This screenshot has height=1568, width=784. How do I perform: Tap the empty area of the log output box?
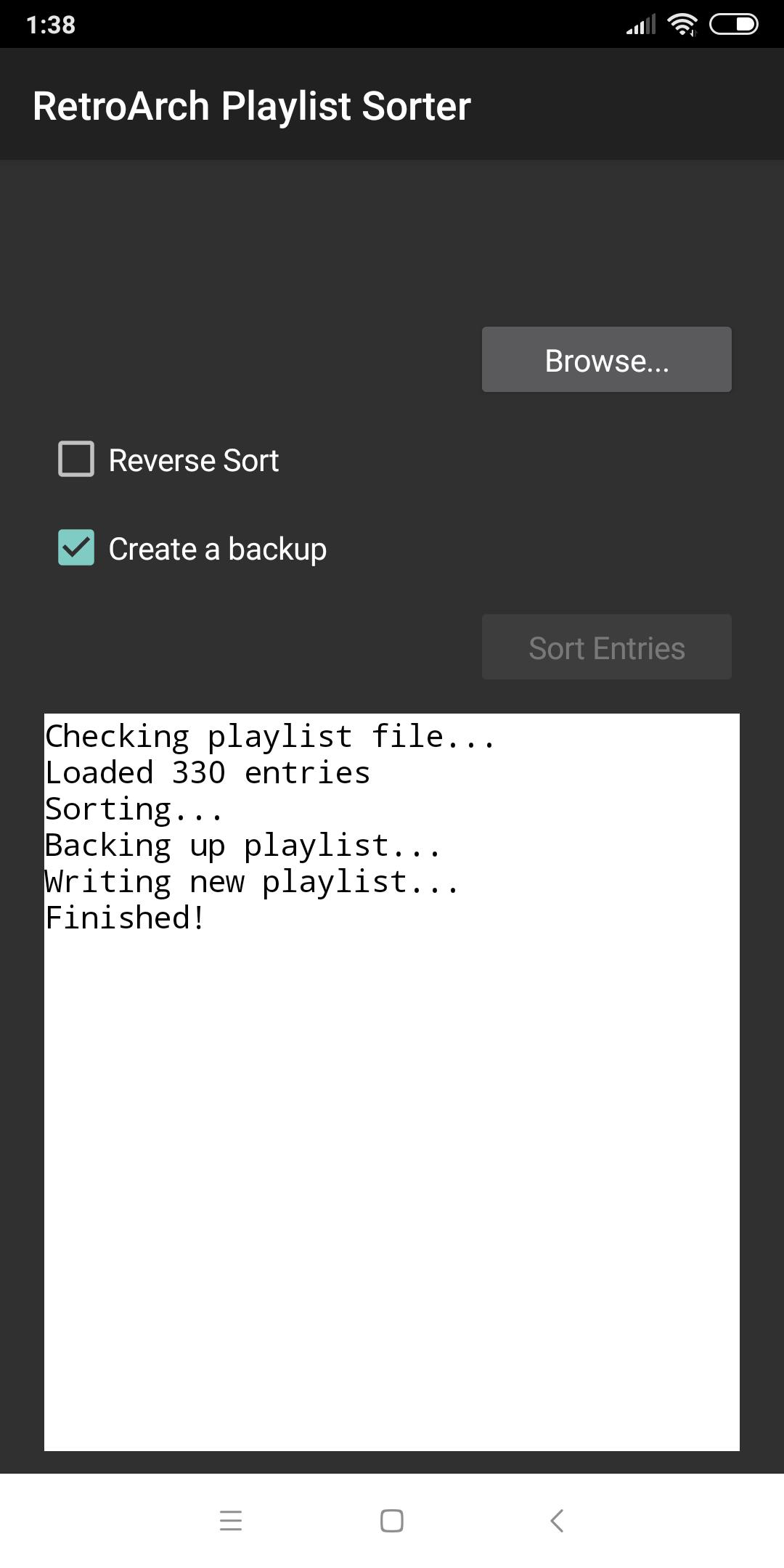(x=392, y=1191)
